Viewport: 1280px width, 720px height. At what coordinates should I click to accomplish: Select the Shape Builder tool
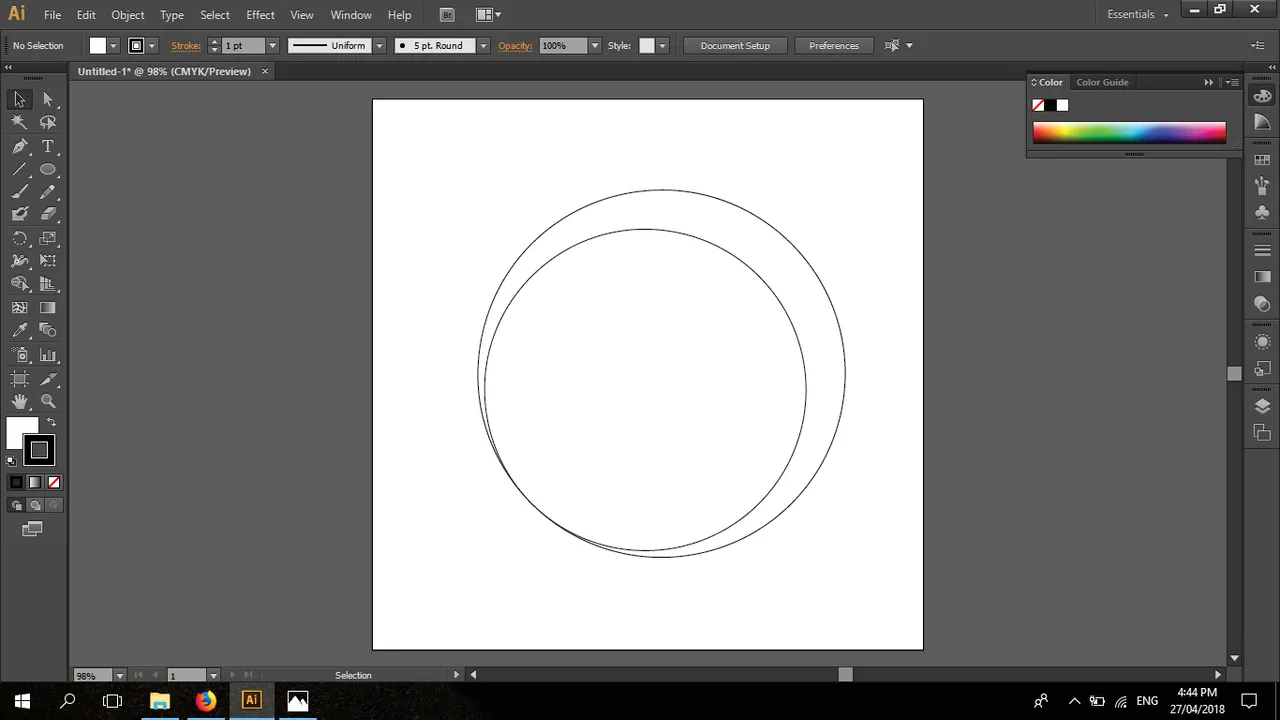pyautogui.click(x=19, y=285)
